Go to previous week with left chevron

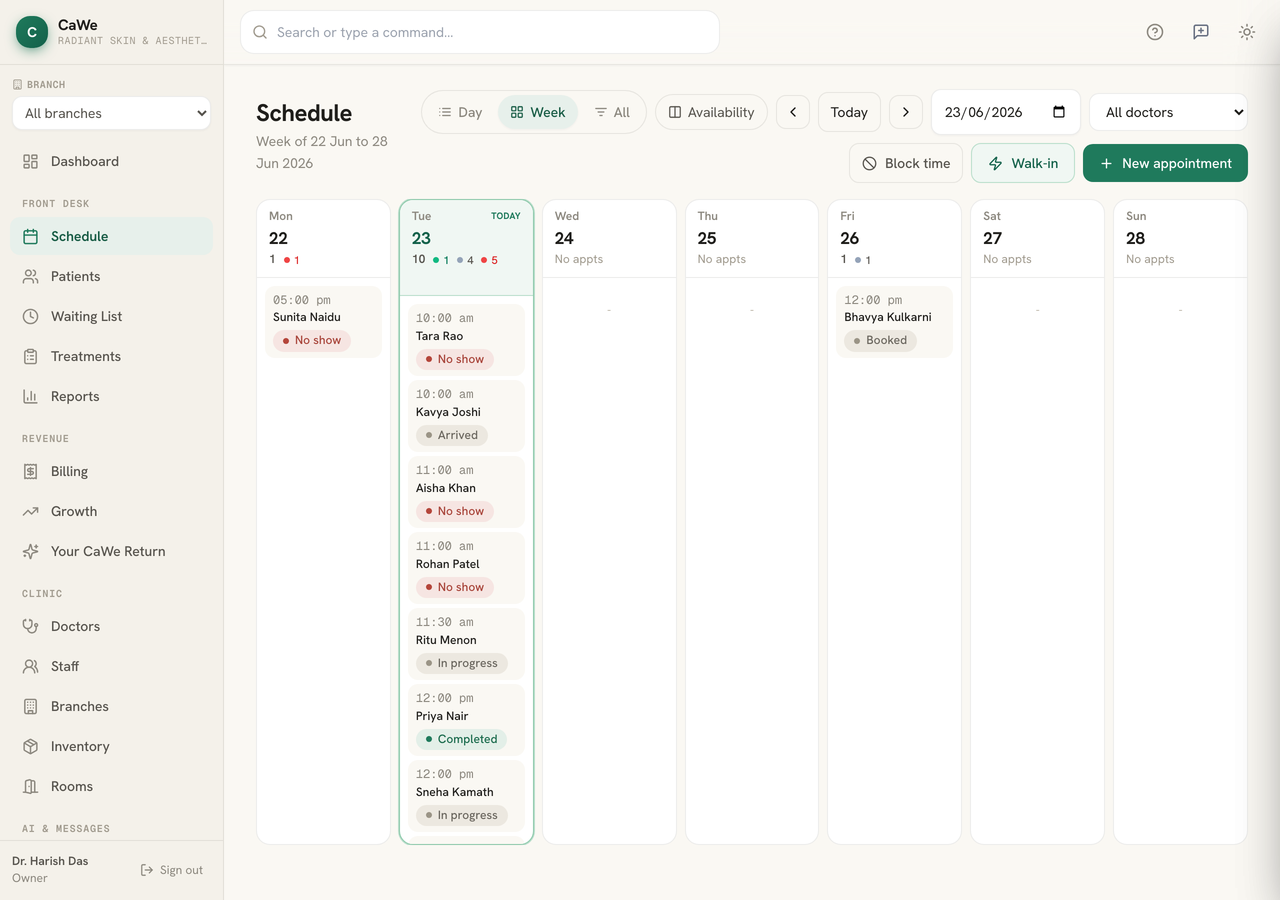click(793, 112)
